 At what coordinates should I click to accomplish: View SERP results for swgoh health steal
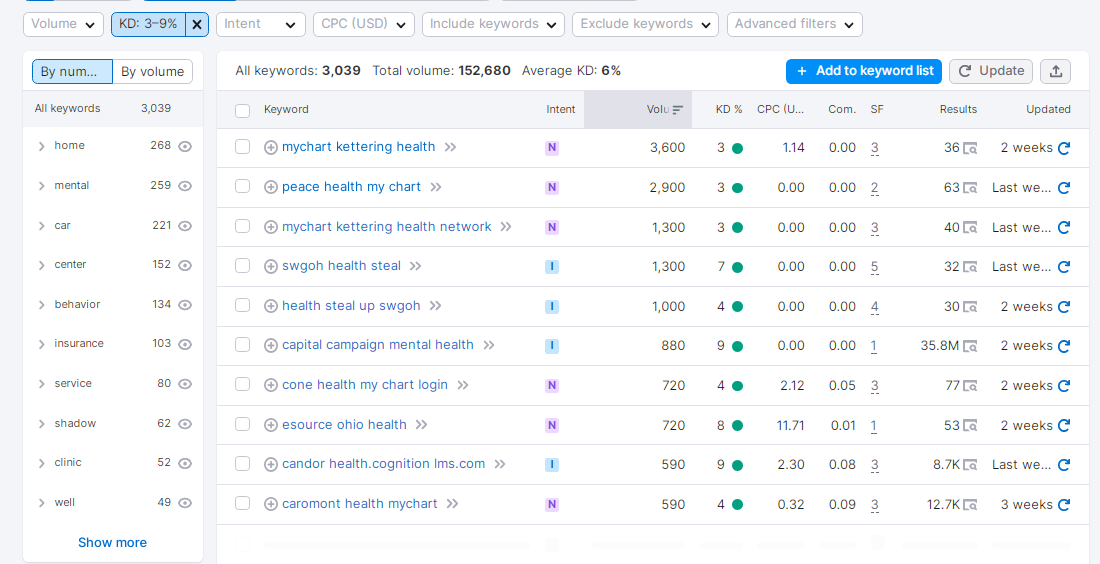pyautogui.click(x=969, y=267)
